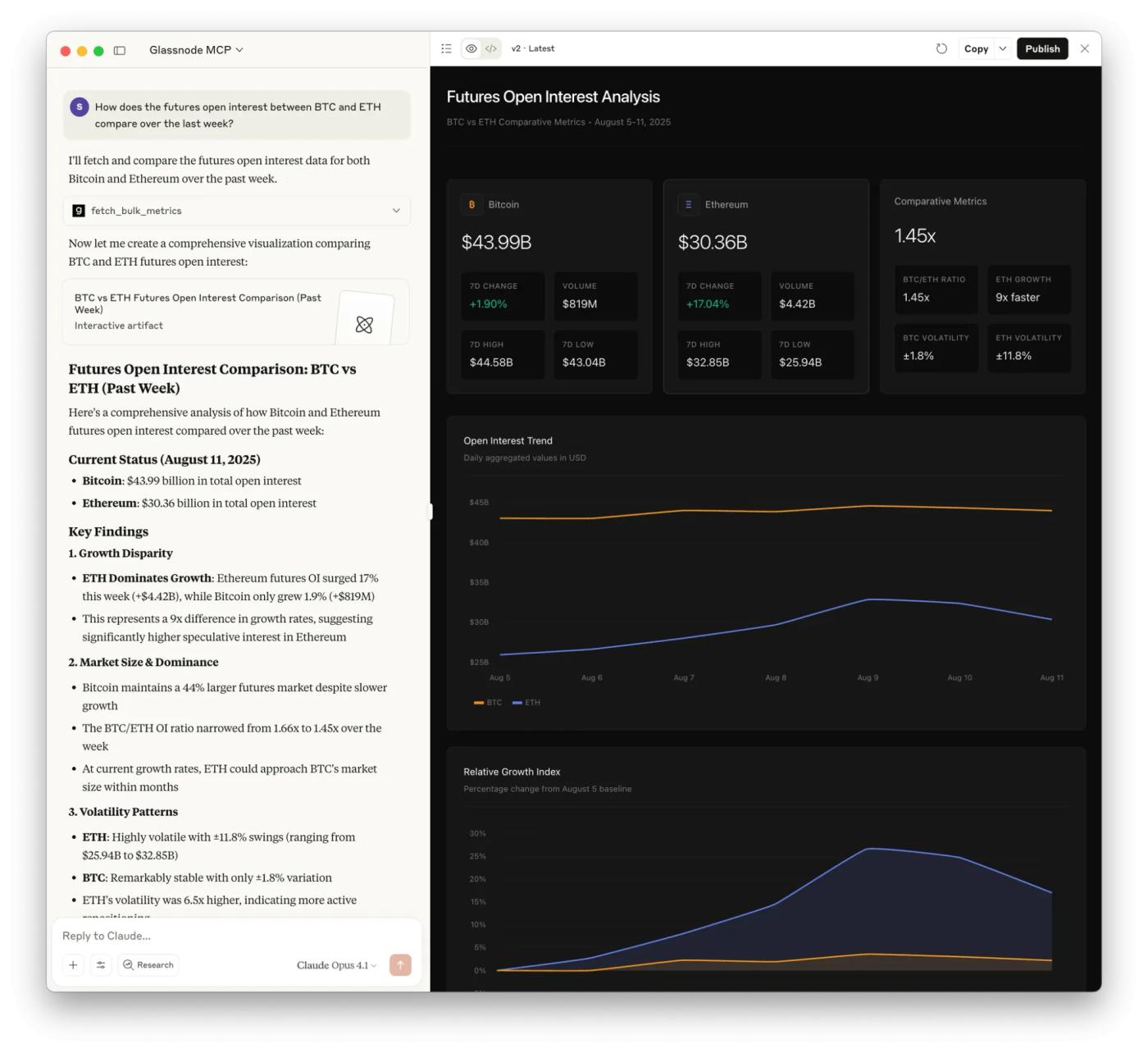Click ETH VOLATILITY ±11.8% tile

tap(1029, 348)
